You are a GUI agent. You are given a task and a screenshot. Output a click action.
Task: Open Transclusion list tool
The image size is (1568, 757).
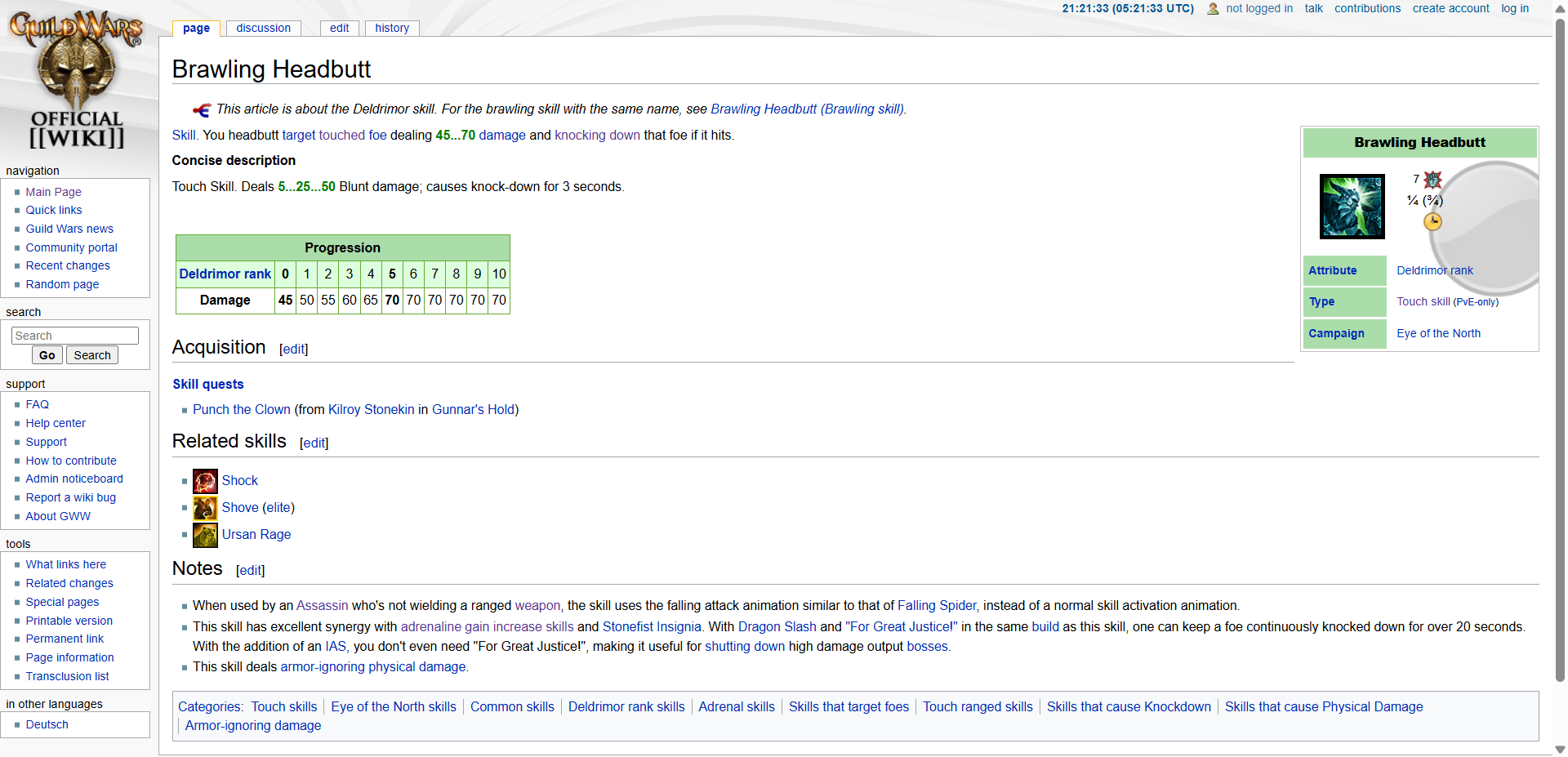tap(67, 676)
